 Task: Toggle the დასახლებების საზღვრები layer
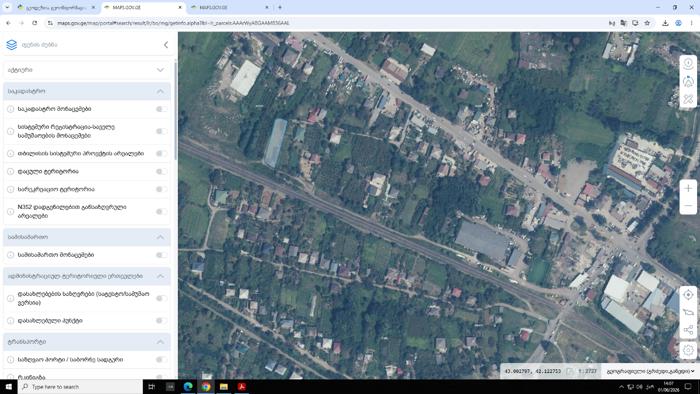pos(161,298)
